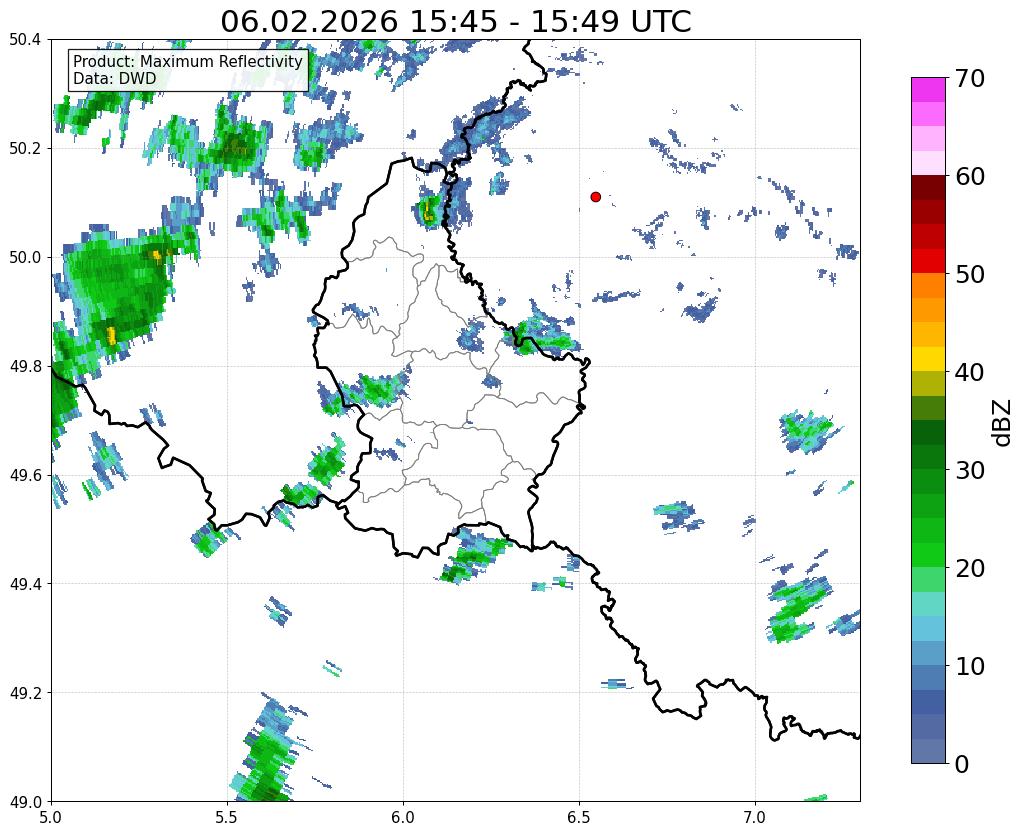Click the latitude axis label 49.6
The height and width of the screenshot is (834, 1023).
click(25, 476)
